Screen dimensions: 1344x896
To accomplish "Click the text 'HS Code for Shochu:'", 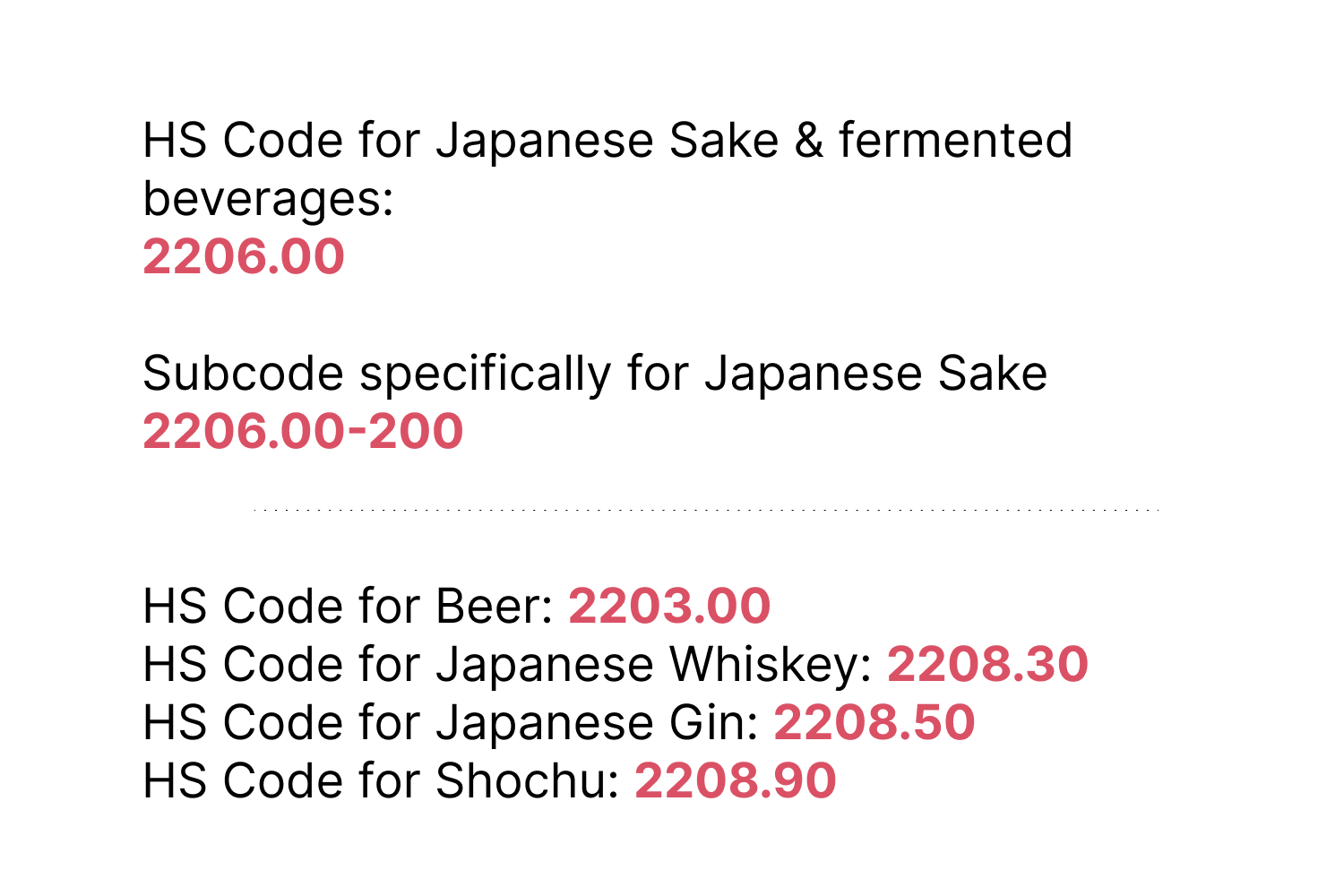I will (382, 781).
